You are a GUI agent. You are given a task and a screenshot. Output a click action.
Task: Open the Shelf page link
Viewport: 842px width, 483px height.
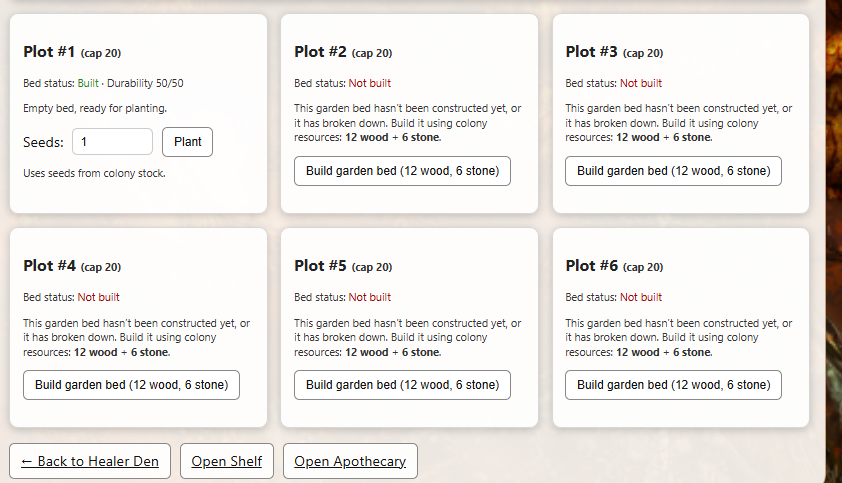pos(226,461)
